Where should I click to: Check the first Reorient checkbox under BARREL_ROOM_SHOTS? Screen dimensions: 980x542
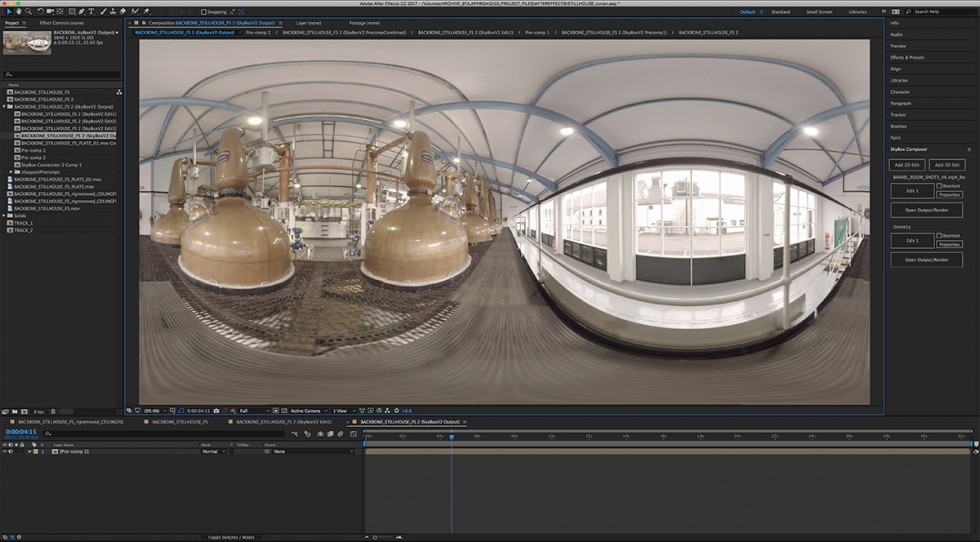[x=938, y=186]
